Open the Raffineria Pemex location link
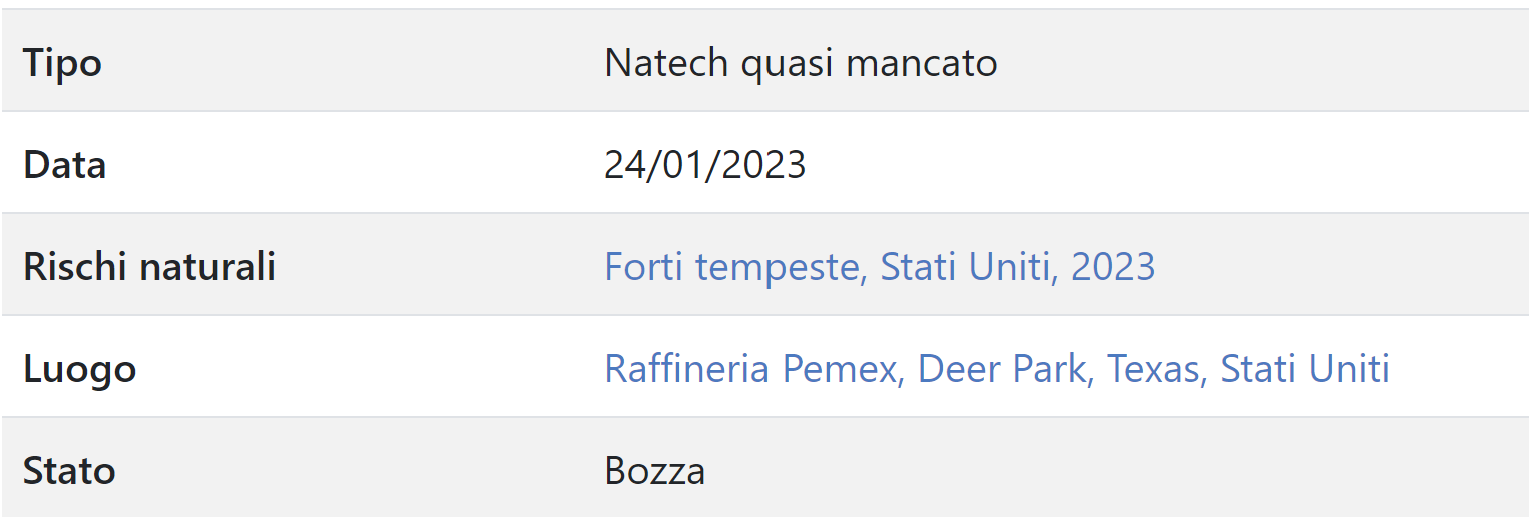Screen dimensions: 1530x517 click(996, 369)
